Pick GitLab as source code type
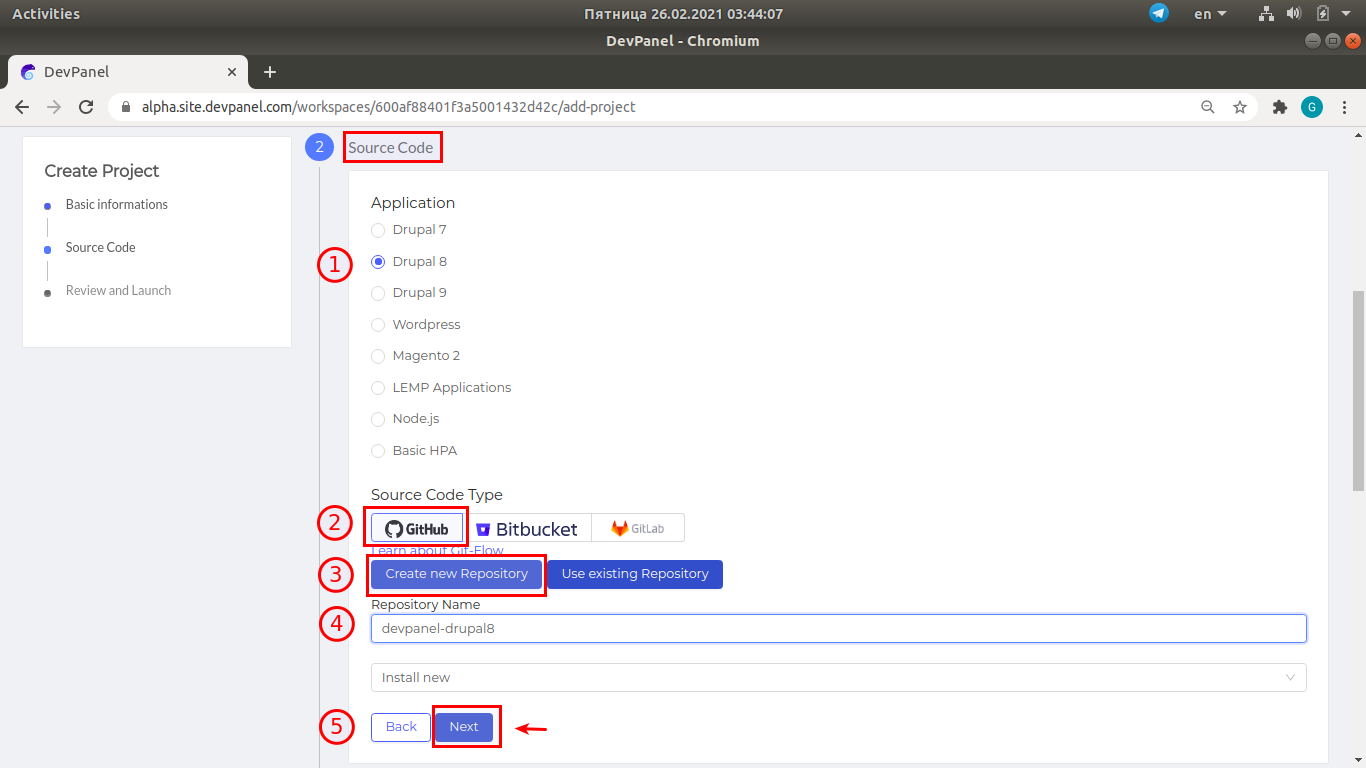 point(638,528)
